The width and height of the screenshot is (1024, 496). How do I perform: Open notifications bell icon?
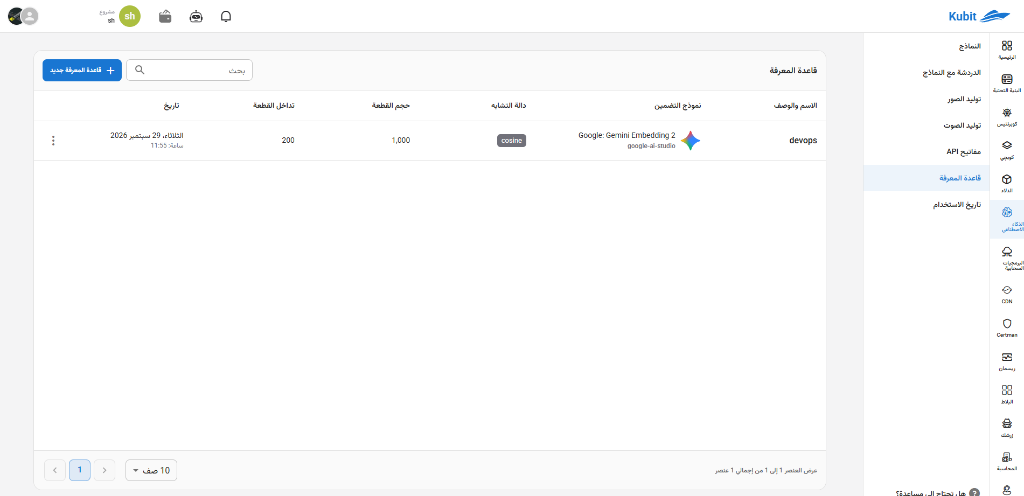point(226,16)
